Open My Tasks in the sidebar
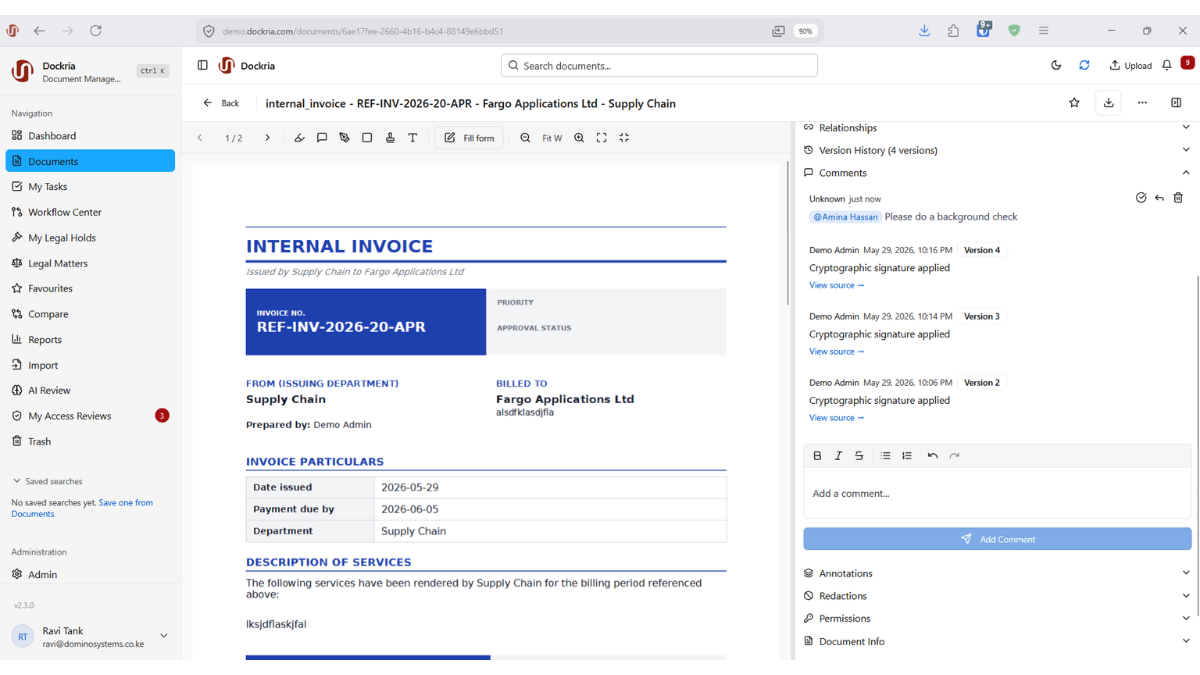The width and height of the screenshot is (1200, 675). (90, 187)
